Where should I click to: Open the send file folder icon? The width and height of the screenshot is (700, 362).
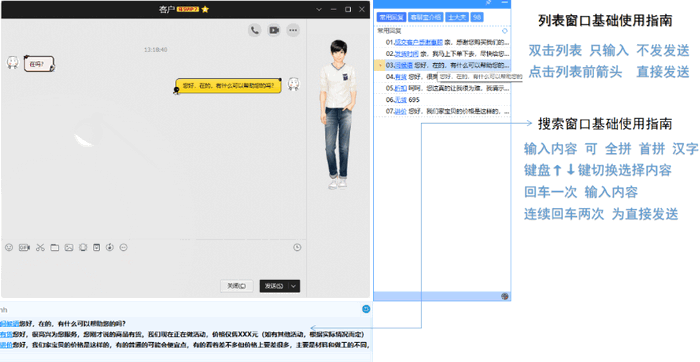coord(54,247)
